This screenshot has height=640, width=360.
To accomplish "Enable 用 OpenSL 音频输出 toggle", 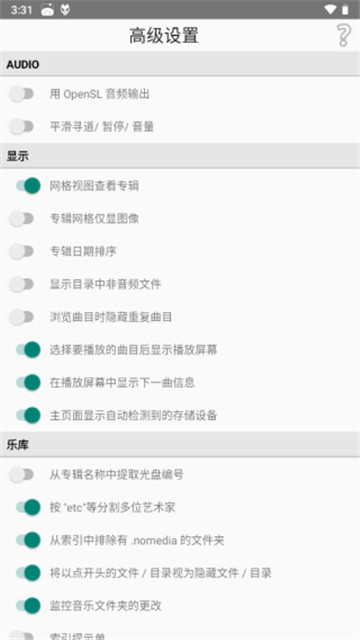I will point(22,94).
